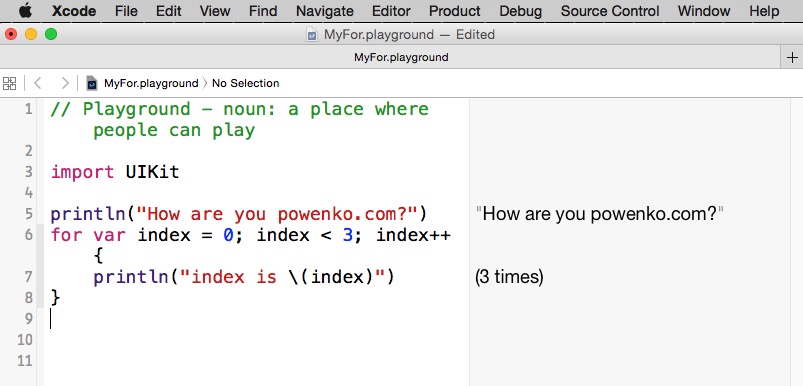This screenshot has width=803, height=386.
Task: Open the Source Control menu
Action: pos(610,11)
